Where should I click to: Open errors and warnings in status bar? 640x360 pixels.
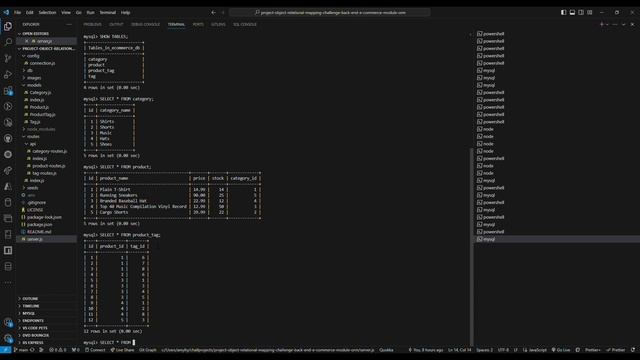[58, 350]
